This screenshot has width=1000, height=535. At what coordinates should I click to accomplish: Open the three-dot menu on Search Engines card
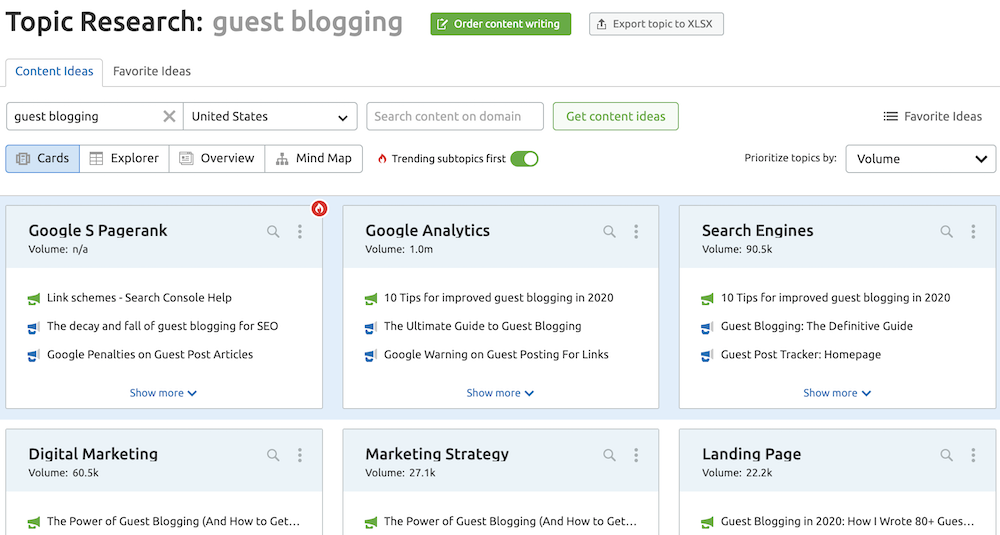point(973,232)
